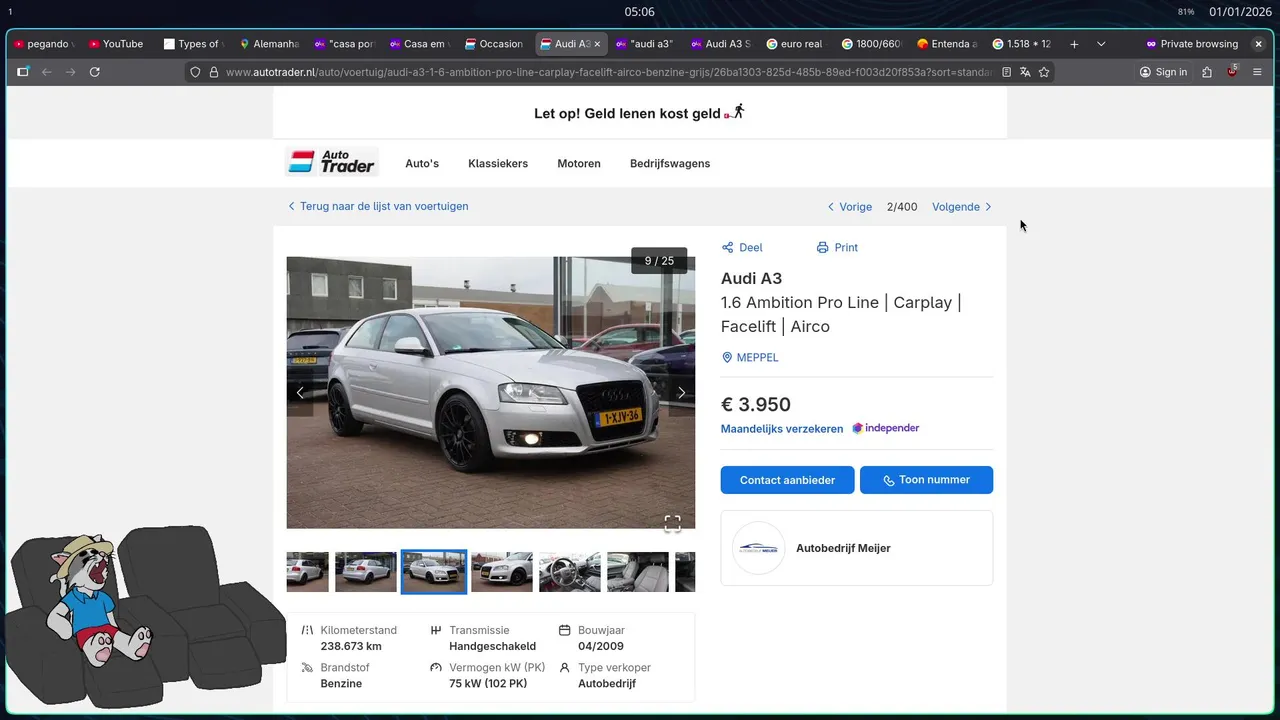Image resolution: width=1280 pixels, height=720 pixels.
Task: Switch to the "euro real" tab
Action: [795, 44]
